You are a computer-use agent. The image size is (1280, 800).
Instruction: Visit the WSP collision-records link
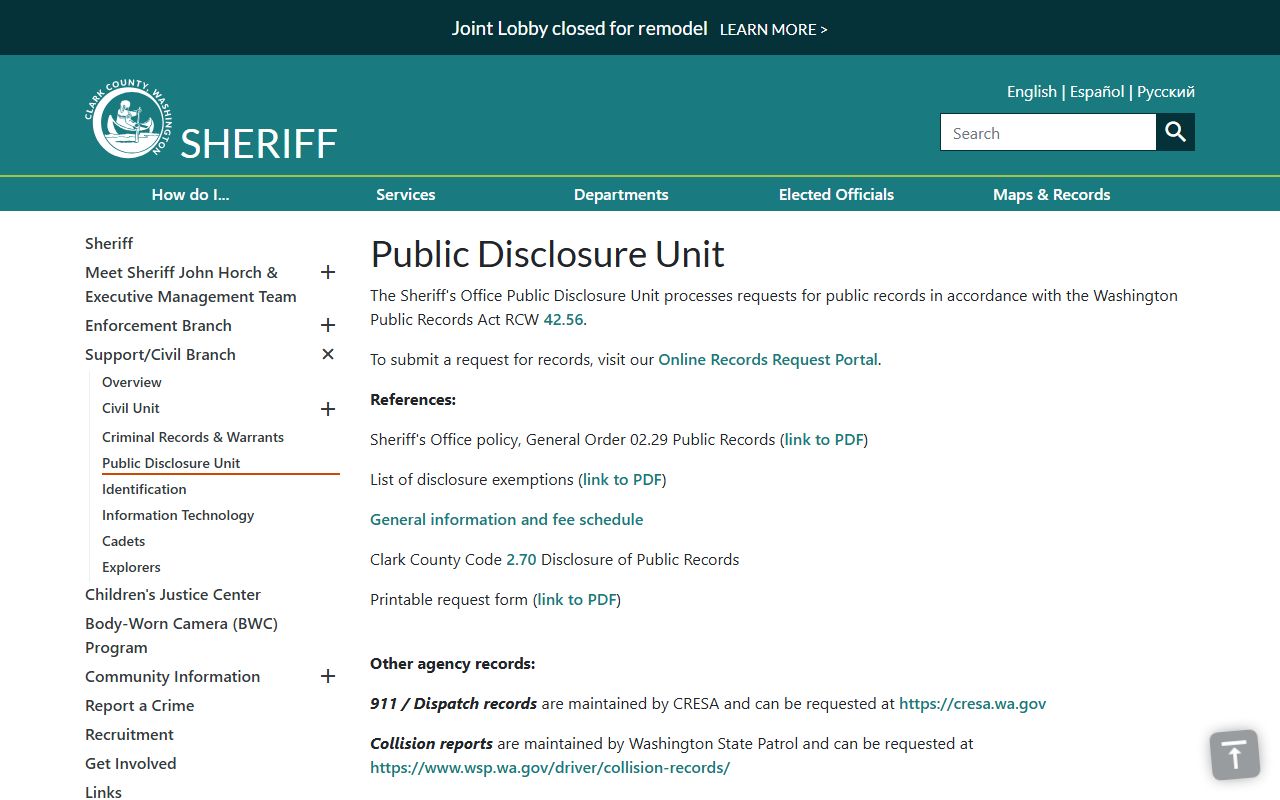(x=550, y=767)
